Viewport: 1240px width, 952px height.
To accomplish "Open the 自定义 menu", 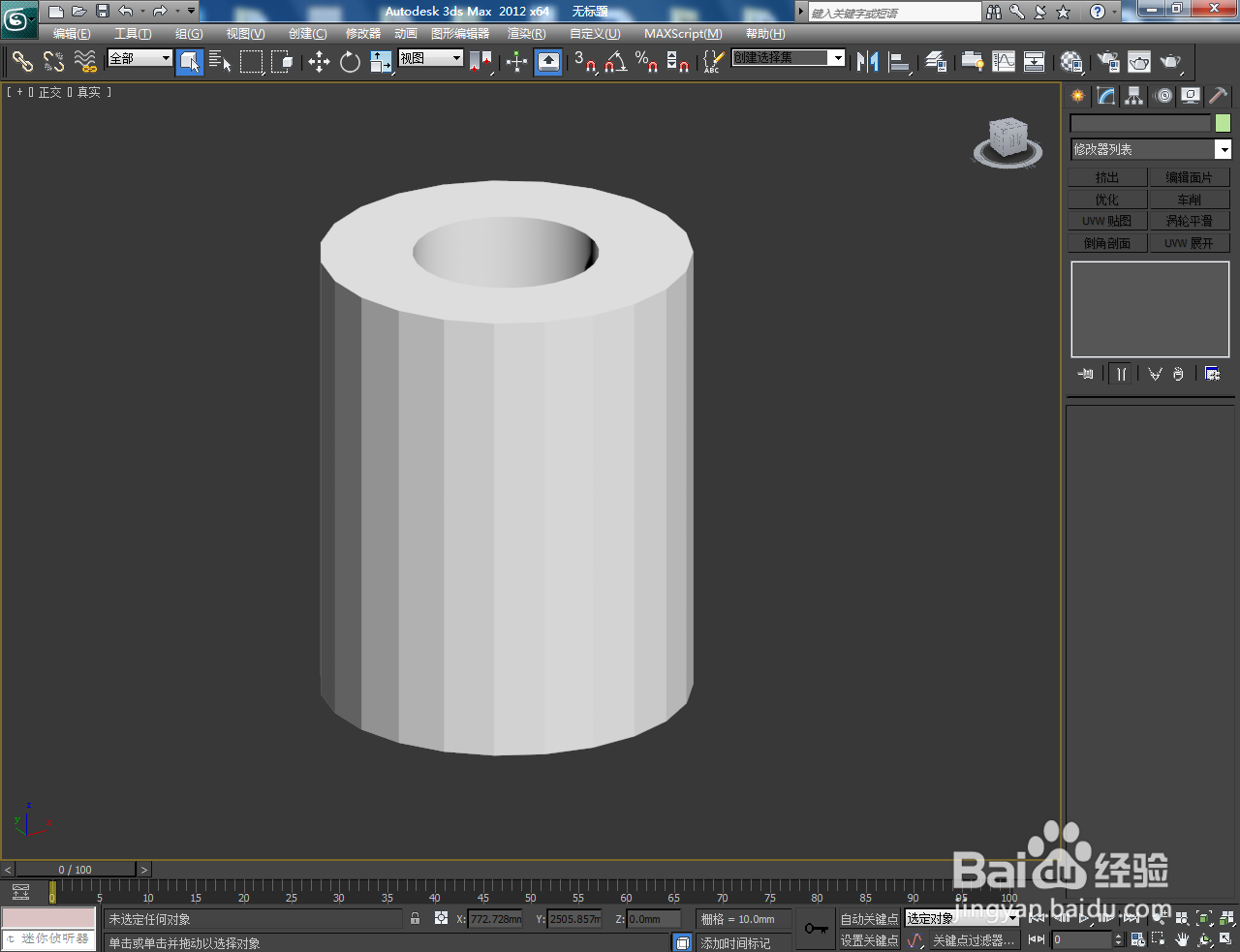I will (x=594, y=33).
